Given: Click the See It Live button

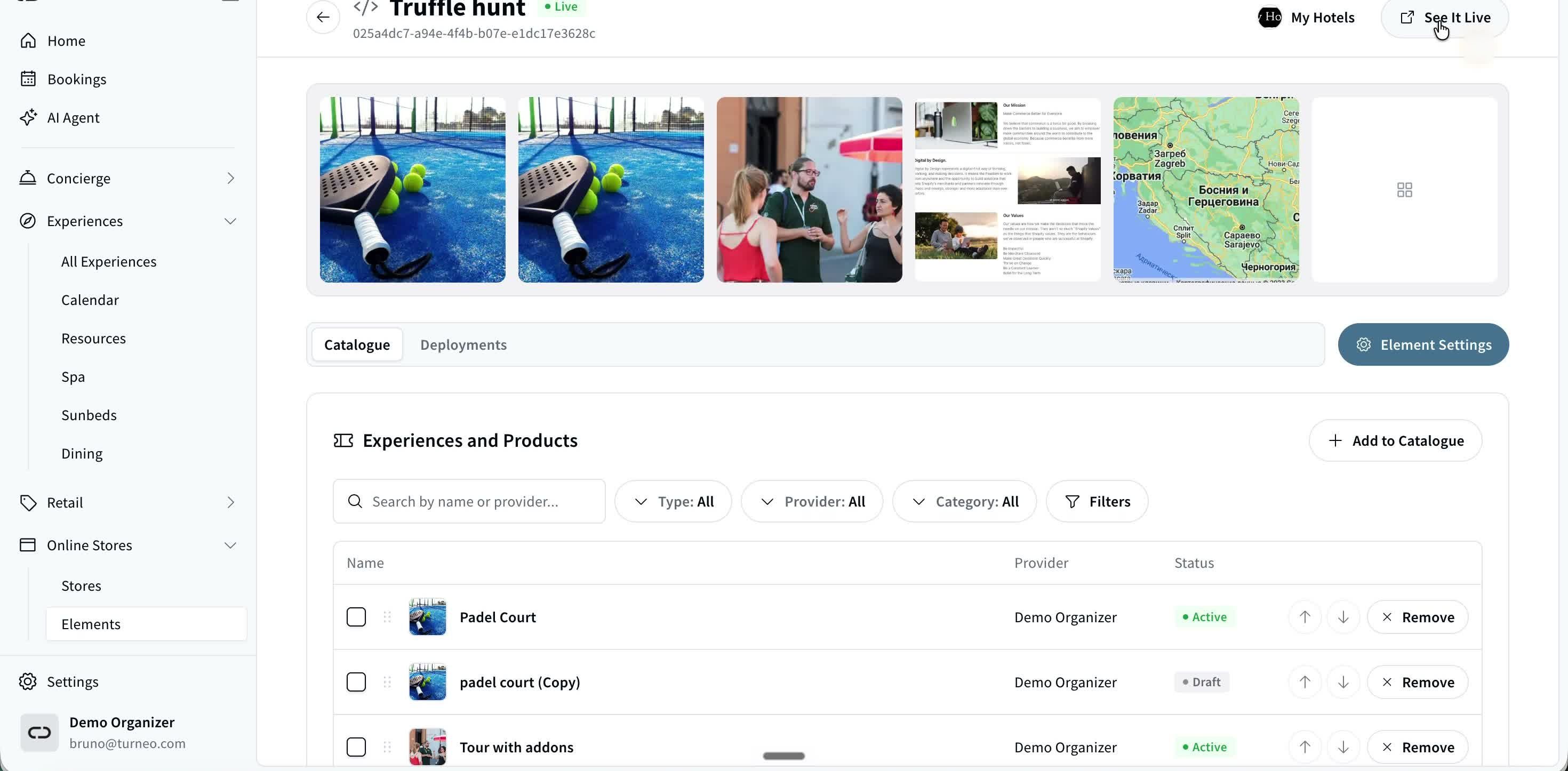Looking at the screenshot, I should point(1444,18).
